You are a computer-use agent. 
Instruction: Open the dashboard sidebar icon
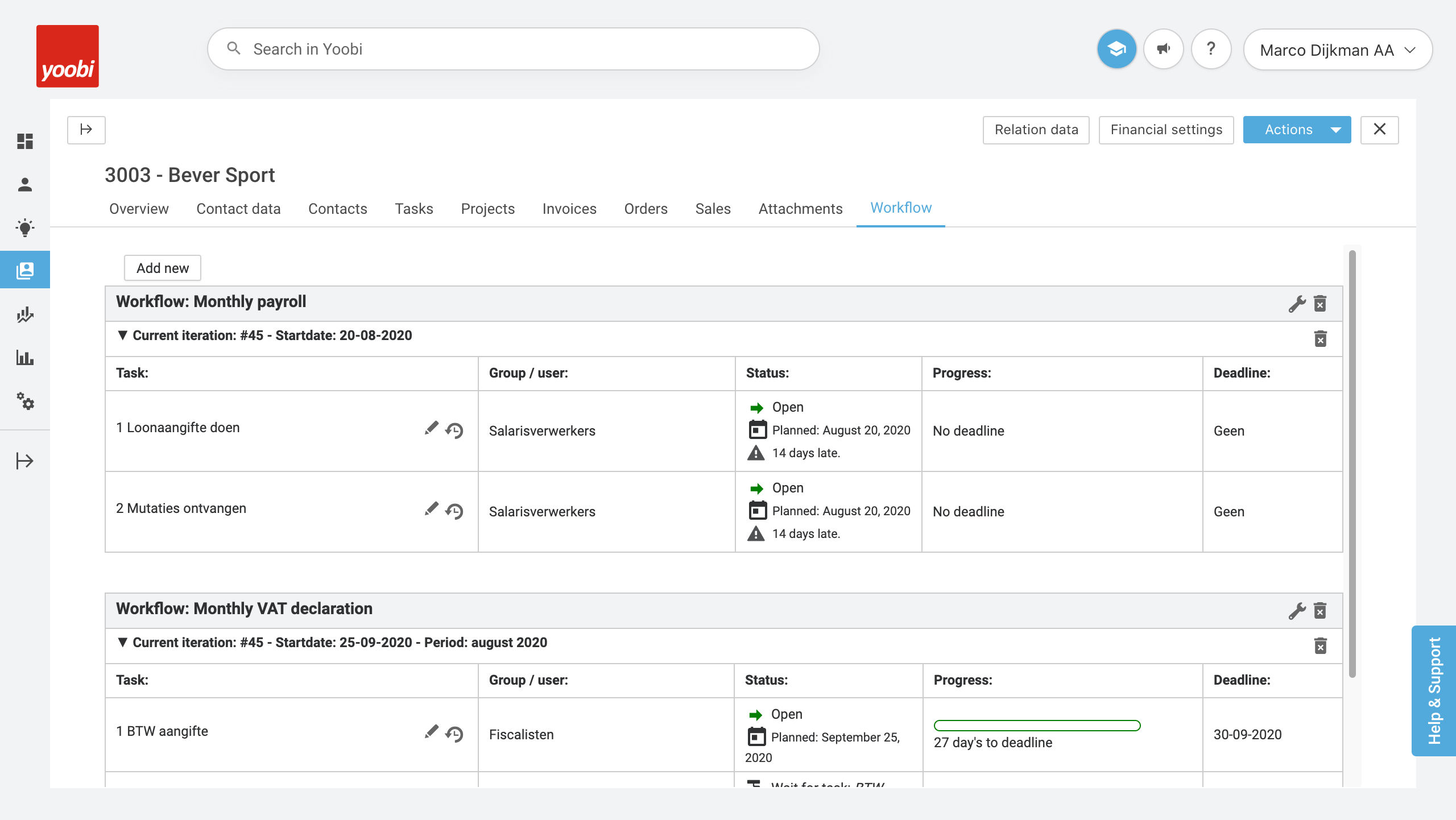click(25, 141)
